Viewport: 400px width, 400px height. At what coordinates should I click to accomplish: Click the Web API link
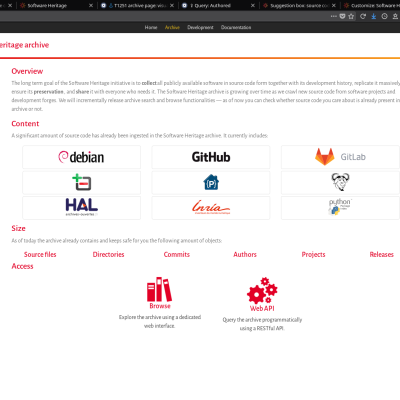[x=262, y=308]
